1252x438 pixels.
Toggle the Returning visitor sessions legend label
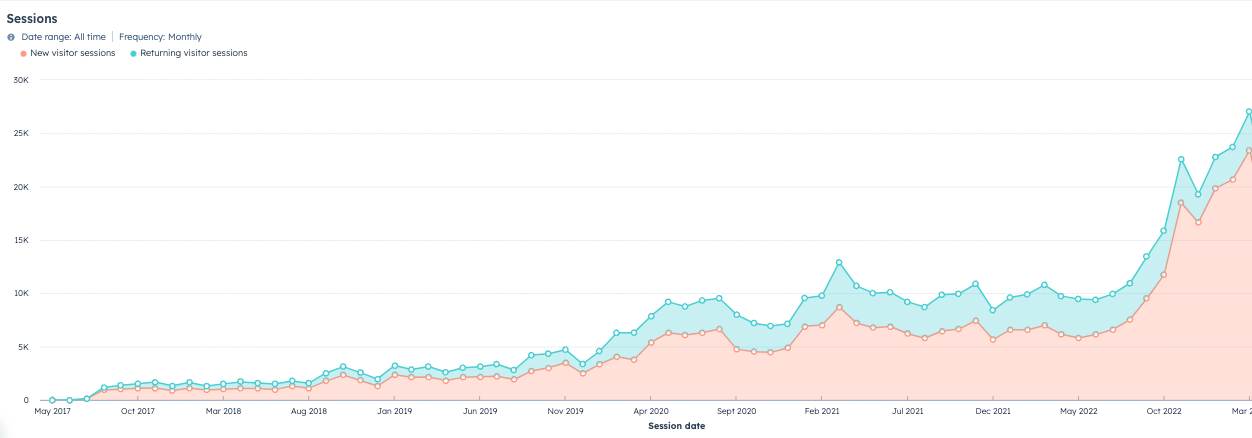pyautogui.click(x=194, y=53)
